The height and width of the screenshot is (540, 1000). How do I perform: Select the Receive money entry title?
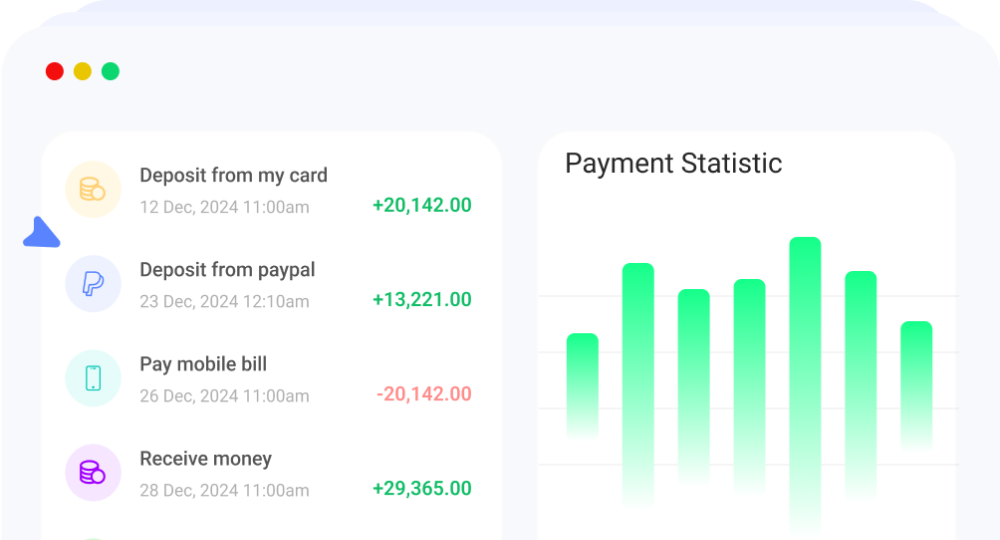click(x=205, y=459)
